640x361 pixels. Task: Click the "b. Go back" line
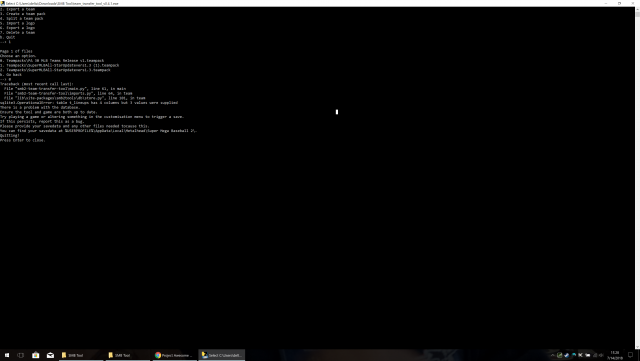[x=11, y=75]
